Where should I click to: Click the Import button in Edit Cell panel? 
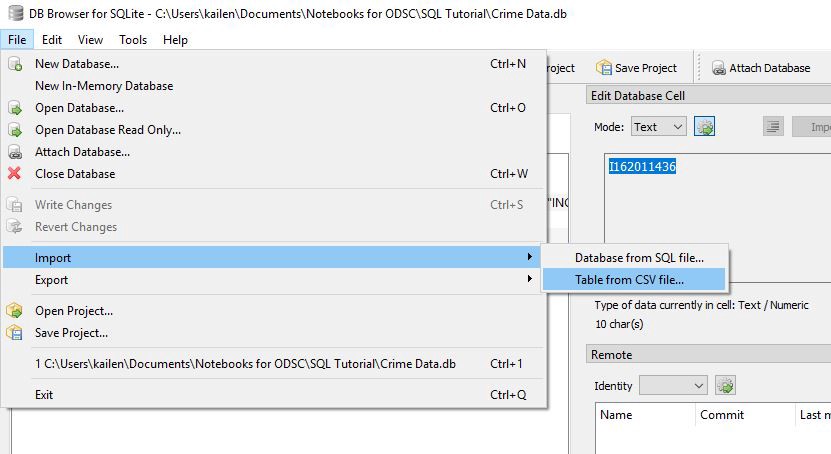pyautogui.click(x=812, y=127)
